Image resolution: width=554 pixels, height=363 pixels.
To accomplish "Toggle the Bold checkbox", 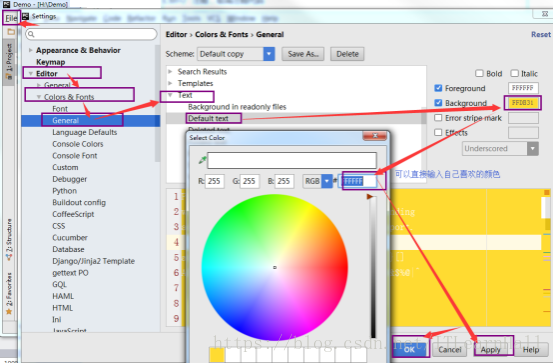I will (479, 73).
